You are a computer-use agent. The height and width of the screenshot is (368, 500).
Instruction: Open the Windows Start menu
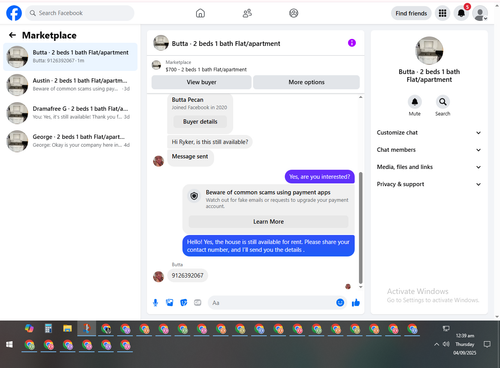coord(9,344)
